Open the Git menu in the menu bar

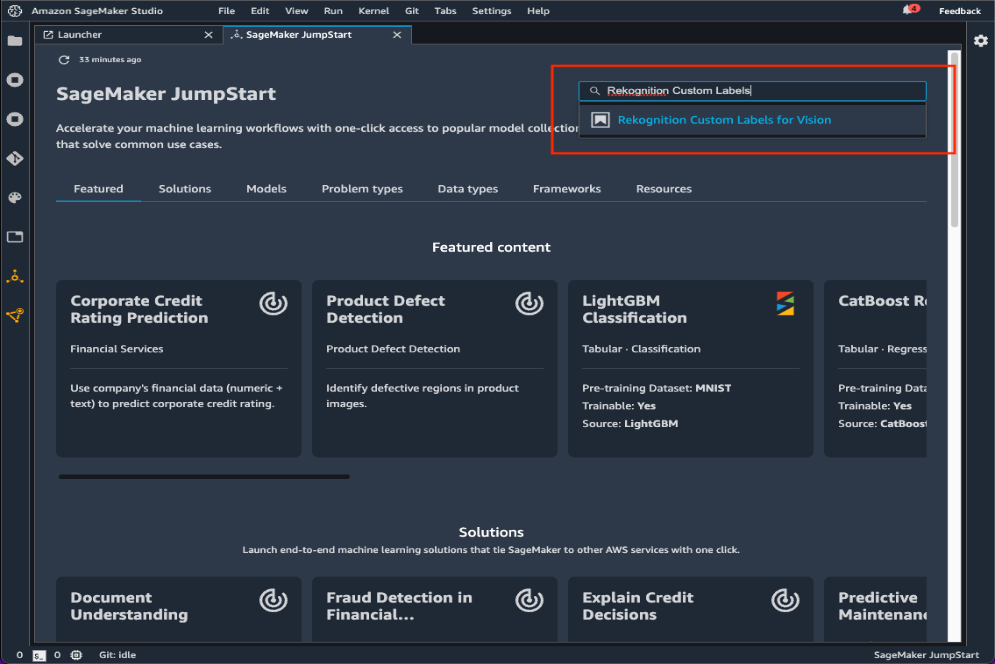[x=411, y=11]
